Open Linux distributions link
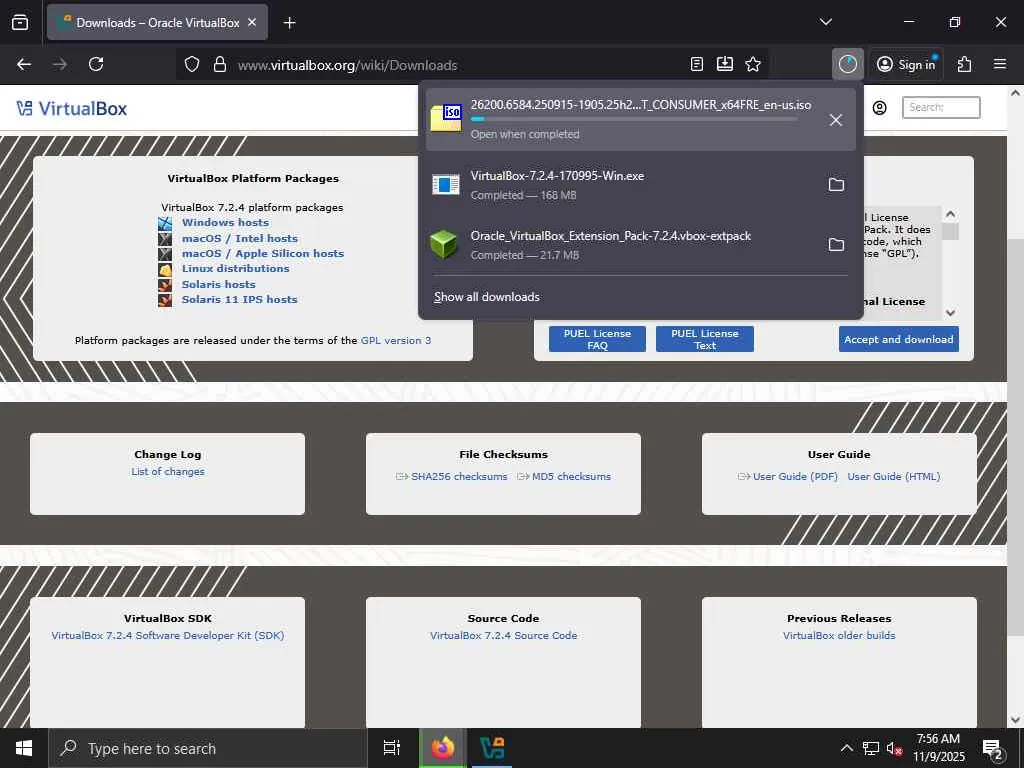This screenshot has width=1024, height=768. (235, 268)
